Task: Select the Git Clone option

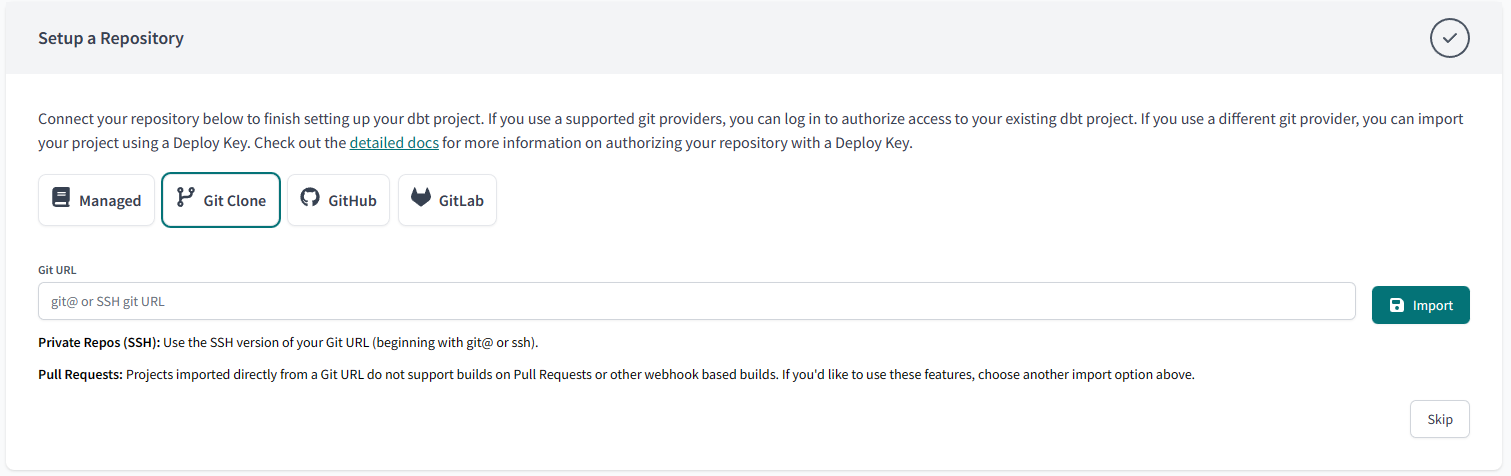Action: 221,200
